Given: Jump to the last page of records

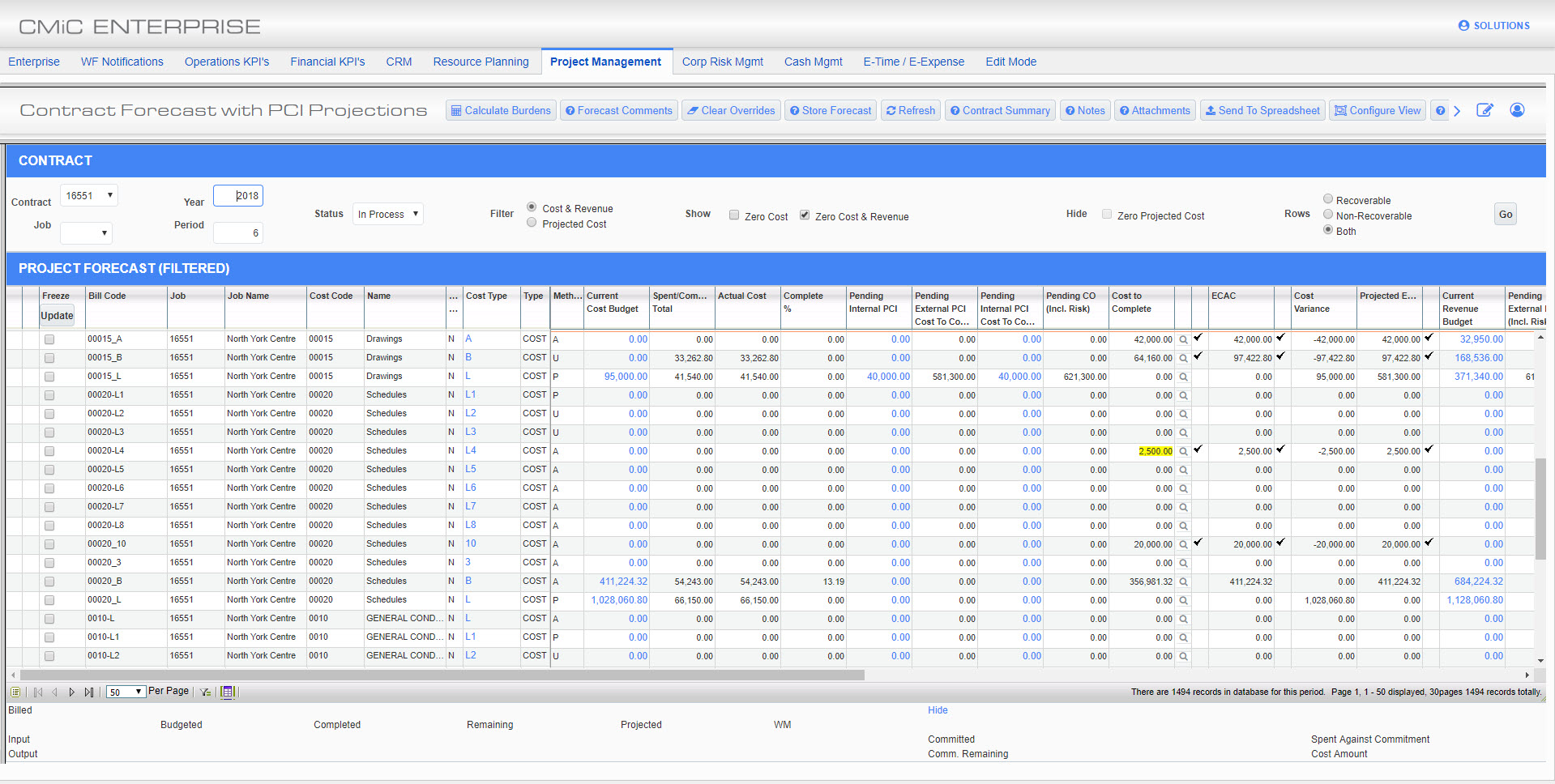Looking at the screenshot, I should point(89,692).
